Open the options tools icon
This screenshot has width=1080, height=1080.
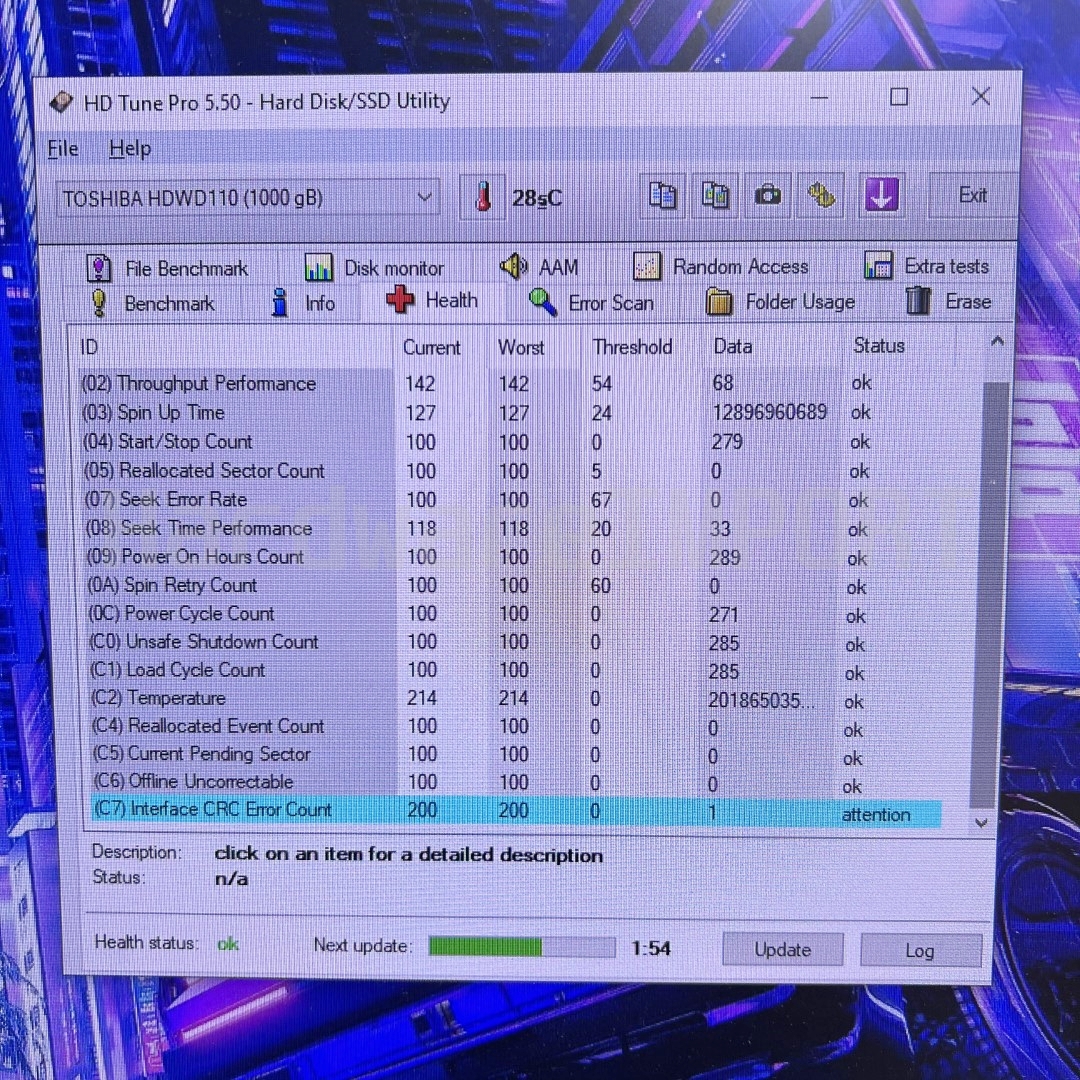coord(821,195)
